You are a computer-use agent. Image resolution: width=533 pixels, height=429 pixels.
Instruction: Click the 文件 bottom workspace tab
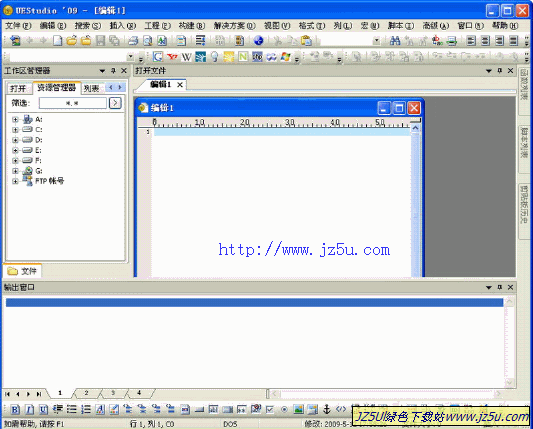(x=22, y=271)
